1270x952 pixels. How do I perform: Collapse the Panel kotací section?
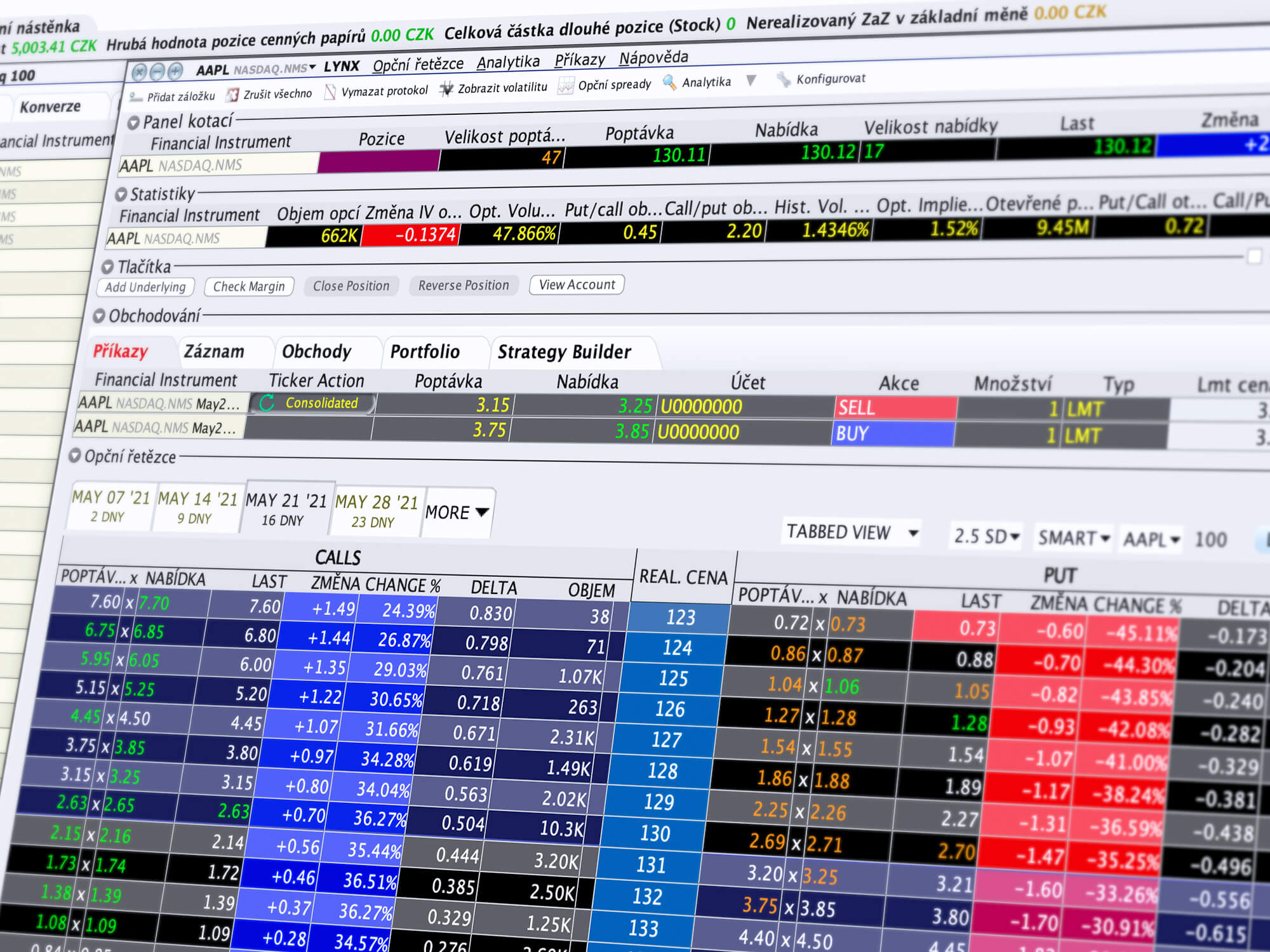133,123
